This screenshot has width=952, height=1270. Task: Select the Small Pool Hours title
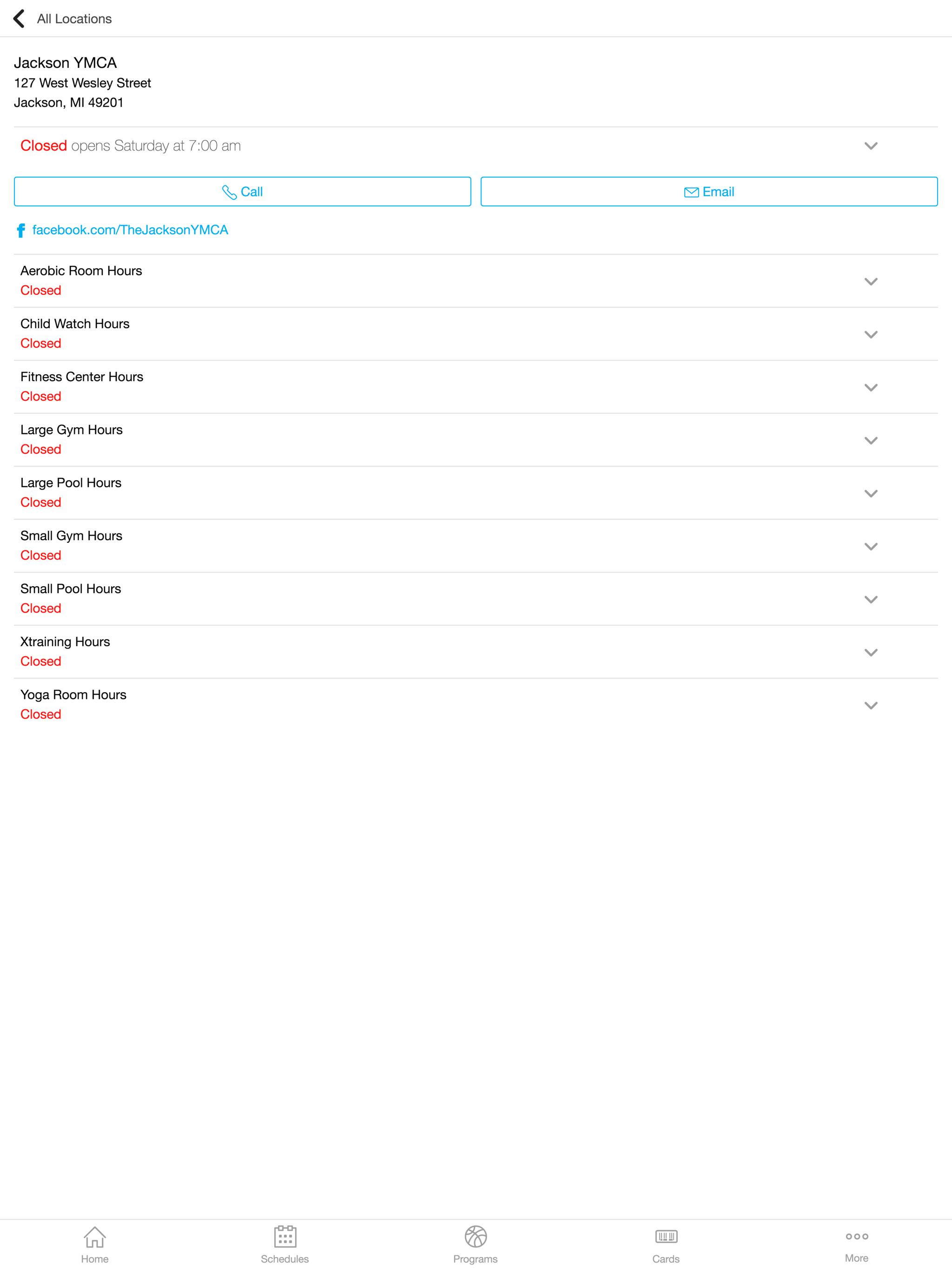click(x=71, y=589)
